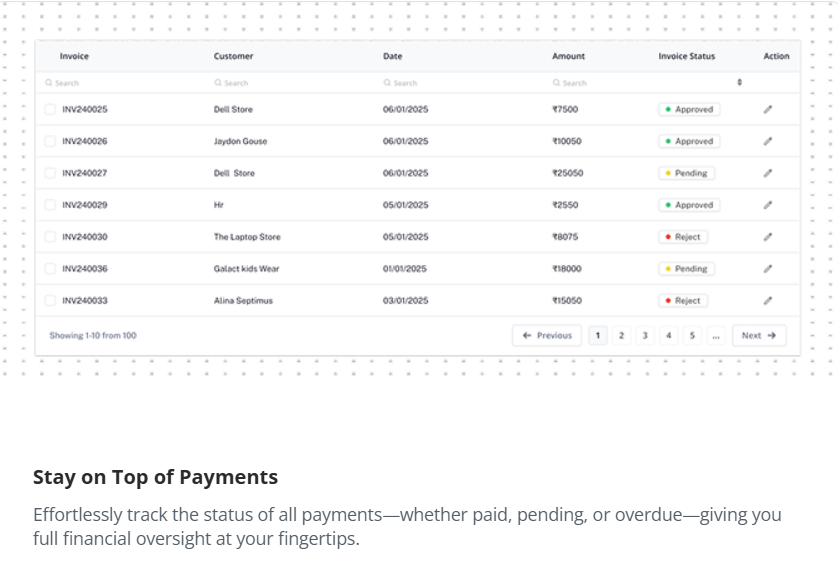Switch to page 4
Viewport: 838px width, 563px height.
tap(669, 335)
